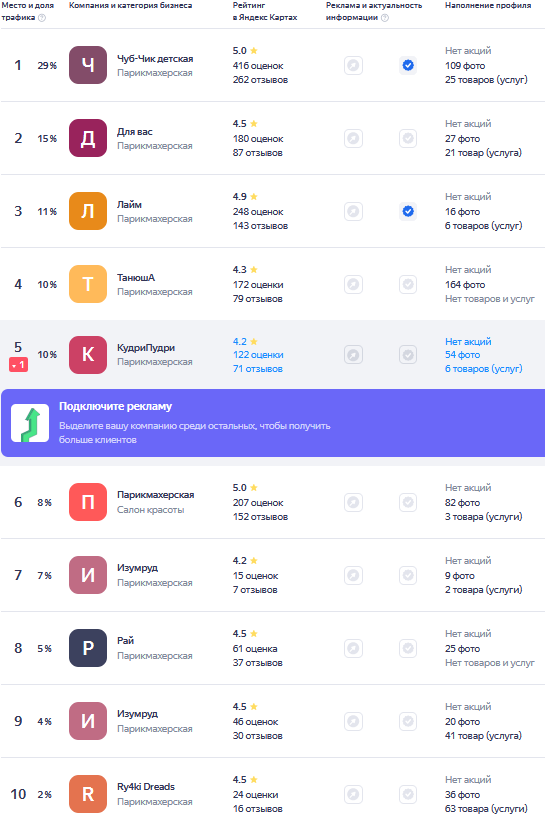
Task: Open the 71 отзывов link for КудриПудри
Action: click(x=258, y=369)
